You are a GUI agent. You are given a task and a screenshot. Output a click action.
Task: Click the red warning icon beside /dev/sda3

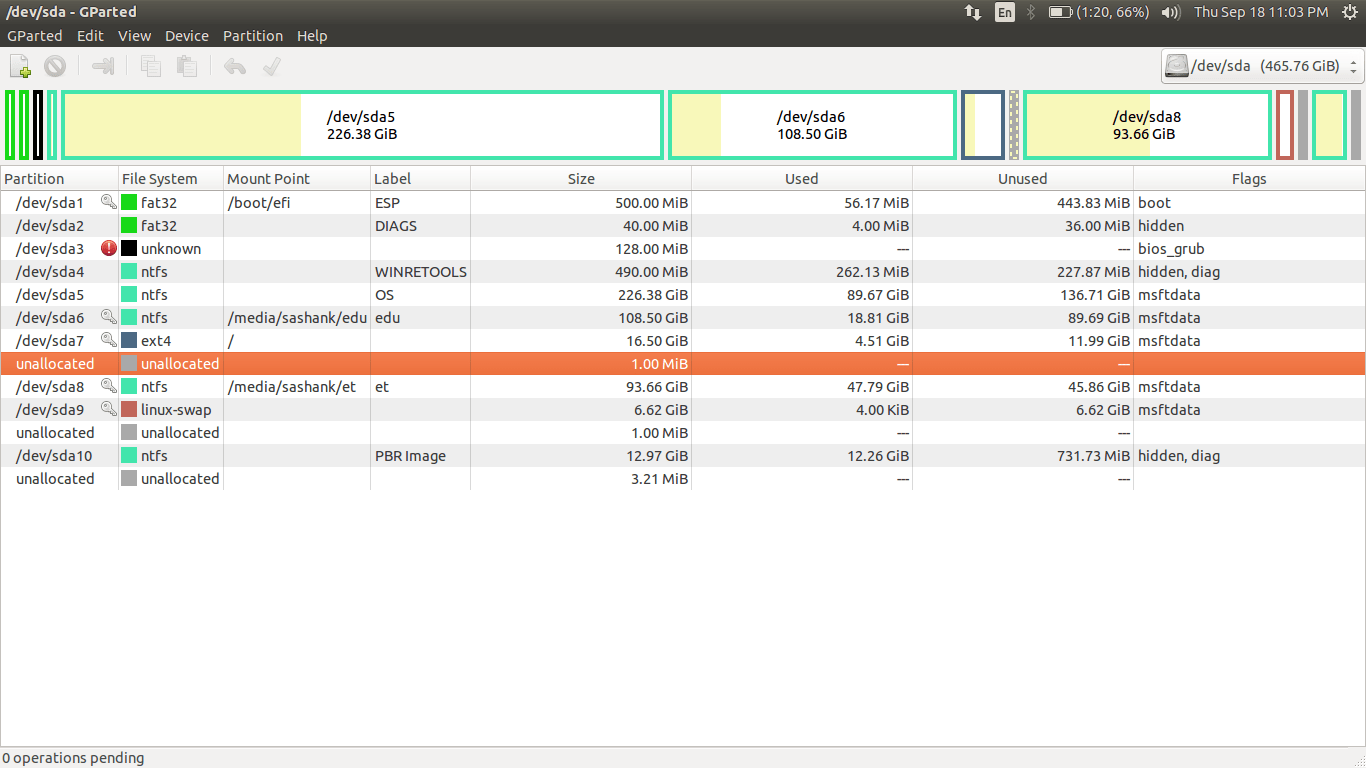click(x=109, y=248)
